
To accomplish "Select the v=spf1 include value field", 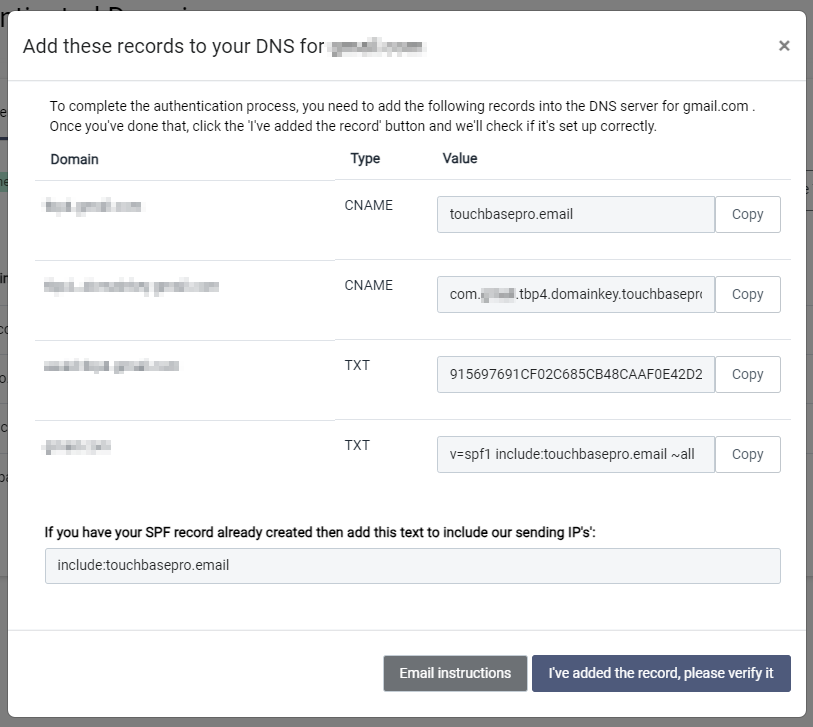I will (576, 454).
